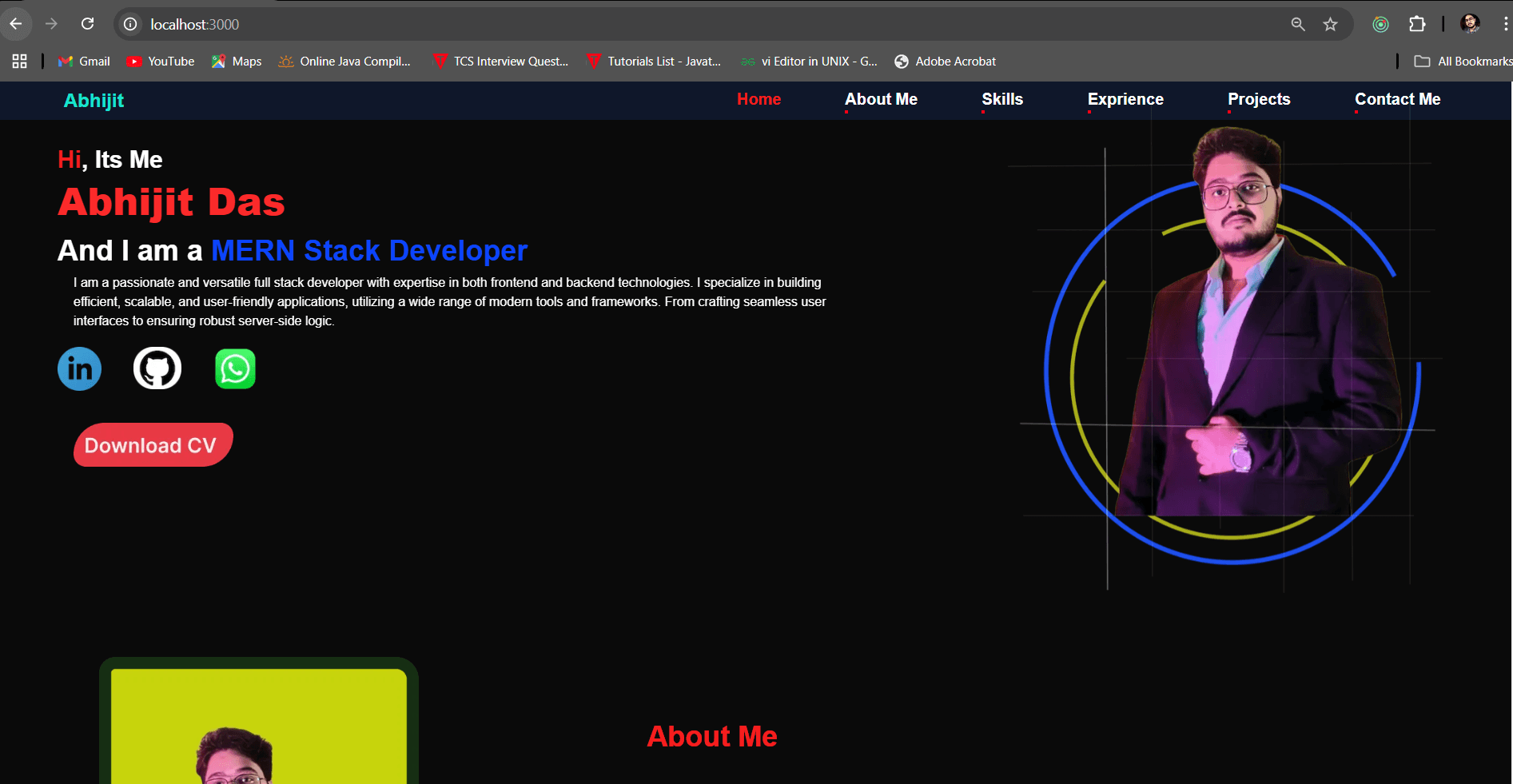Go to the About Me nav item

pos(881,99)
